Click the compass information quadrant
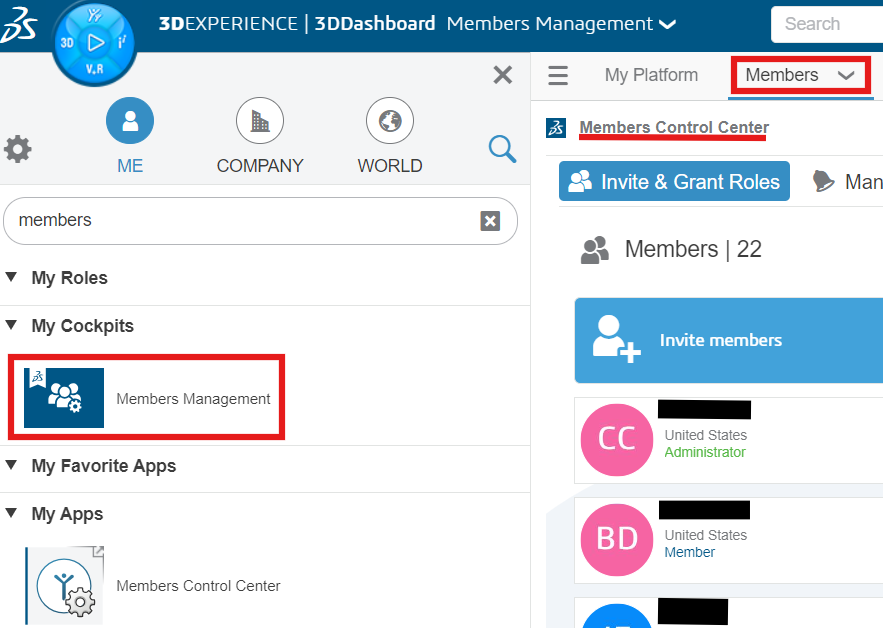 click(x=122, y=42)
